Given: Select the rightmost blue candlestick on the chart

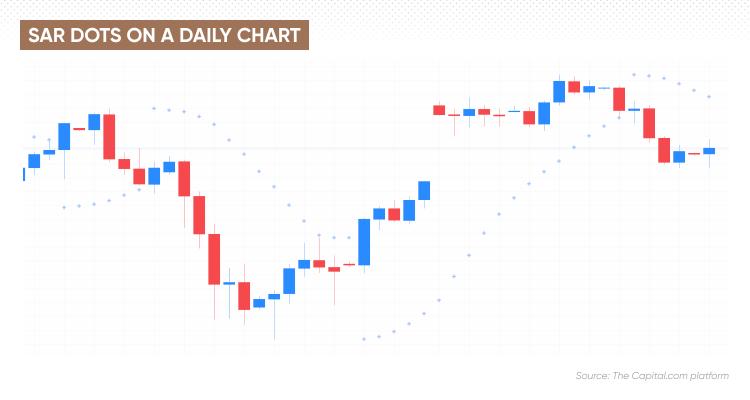Looking at the screenshot, I should (709, 151).
